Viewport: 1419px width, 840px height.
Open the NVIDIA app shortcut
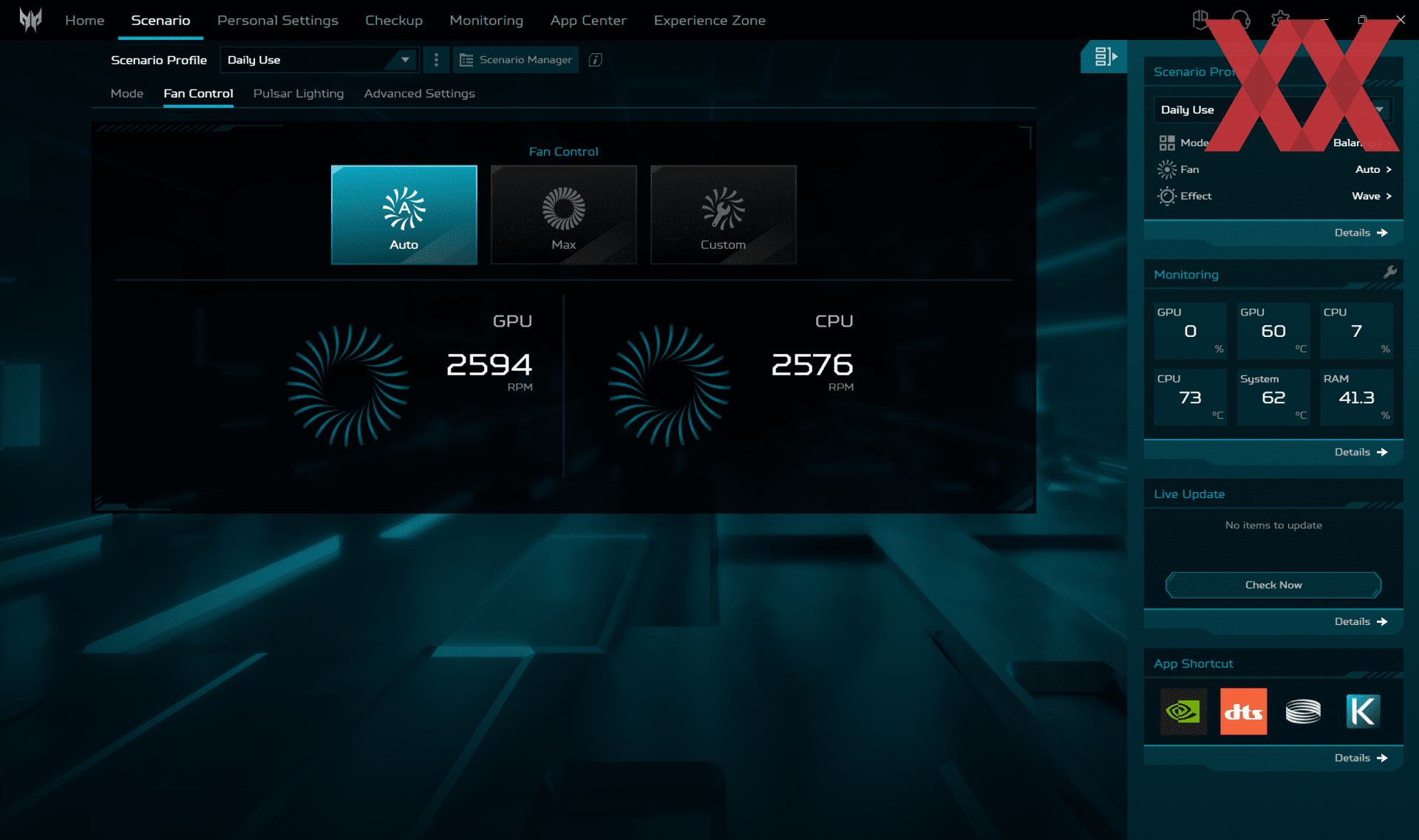coord(1182,711)
